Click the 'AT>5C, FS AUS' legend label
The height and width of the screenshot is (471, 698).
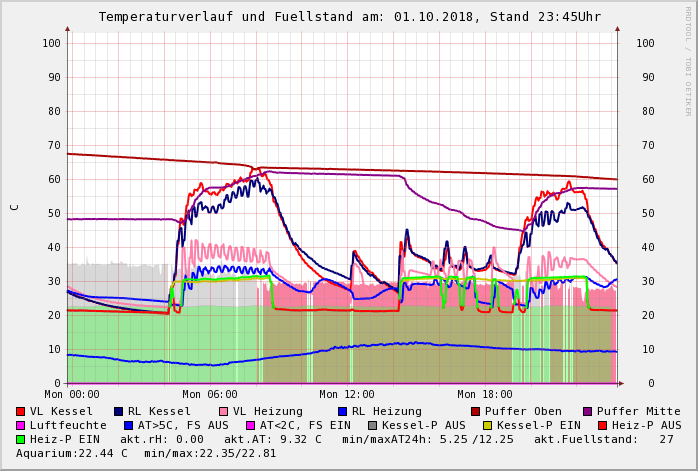[182, 425]
